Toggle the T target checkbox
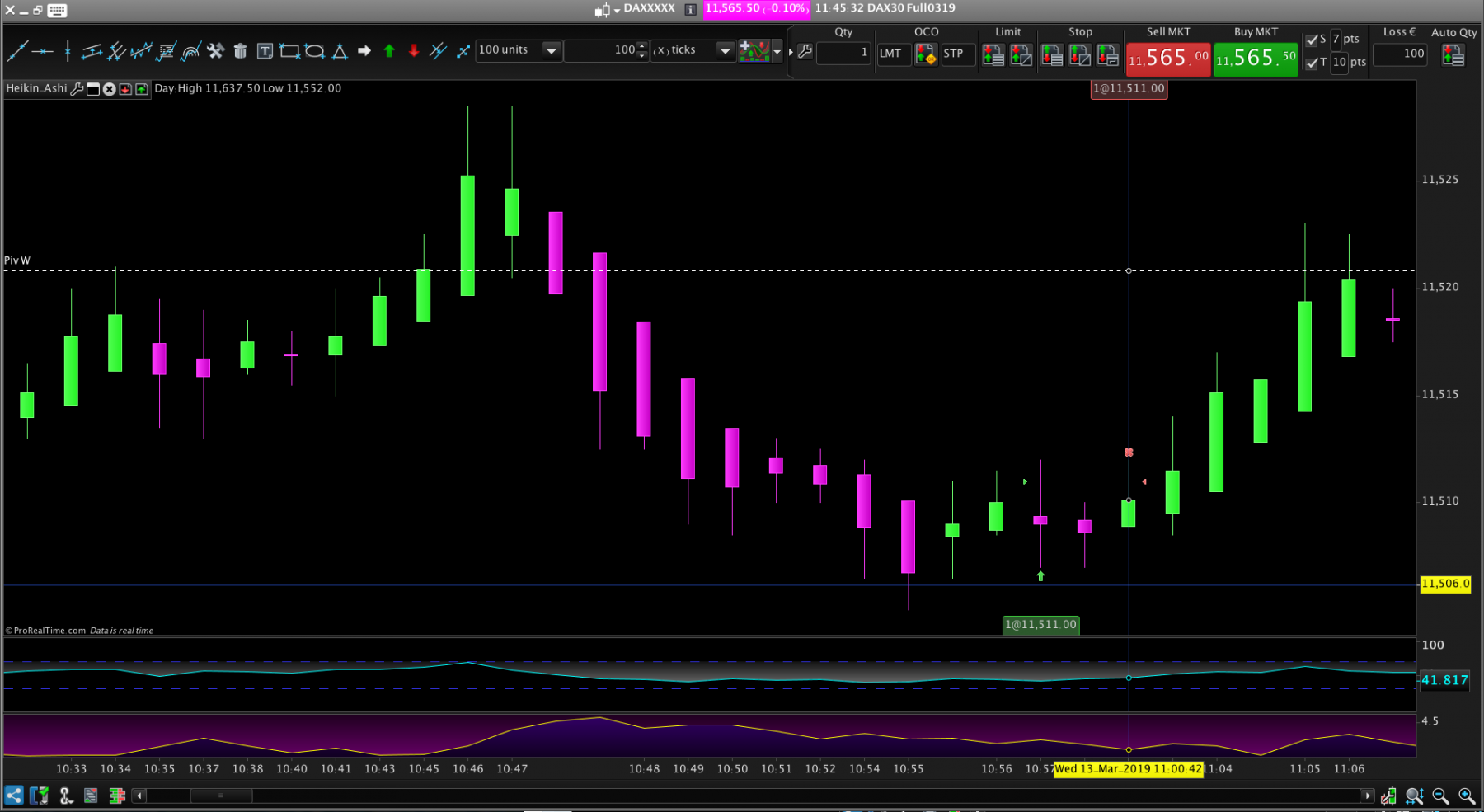 click(x=1312, y=63)
